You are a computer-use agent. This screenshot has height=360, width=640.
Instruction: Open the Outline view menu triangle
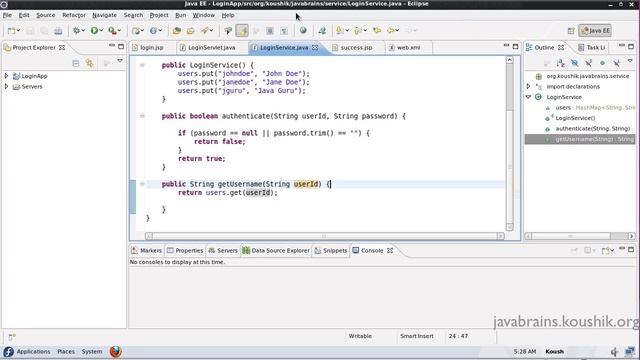(x=630, y=61)
